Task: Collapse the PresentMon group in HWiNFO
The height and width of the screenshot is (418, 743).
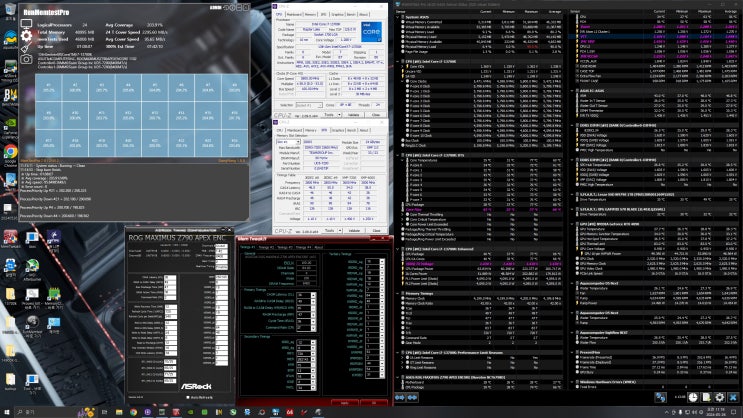Action: click(572, 352)
